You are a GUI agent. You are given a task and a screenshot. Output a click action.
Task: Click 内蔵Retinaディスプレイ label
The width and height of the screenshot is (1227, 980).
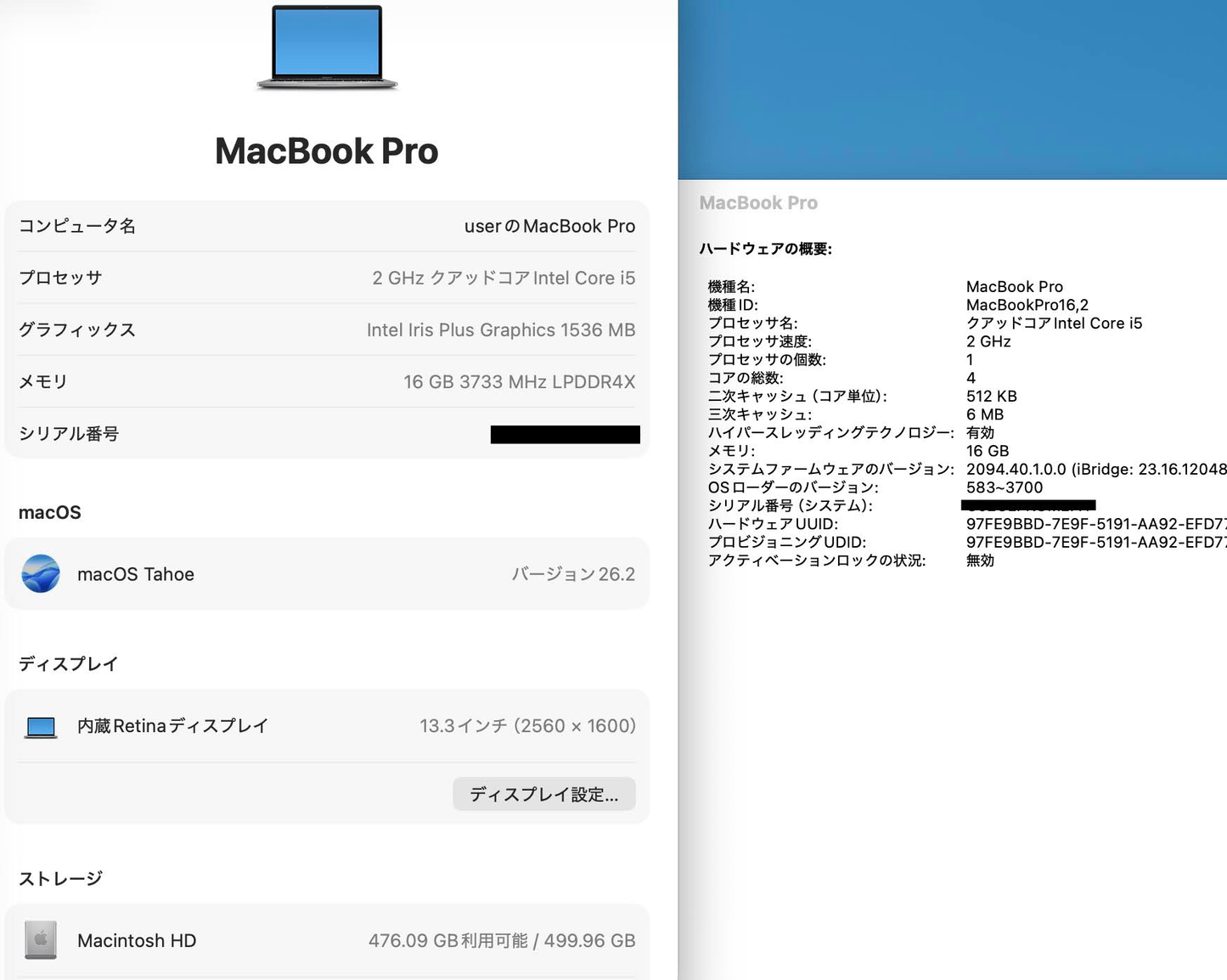pyautogui.click(x=173, y=726)
